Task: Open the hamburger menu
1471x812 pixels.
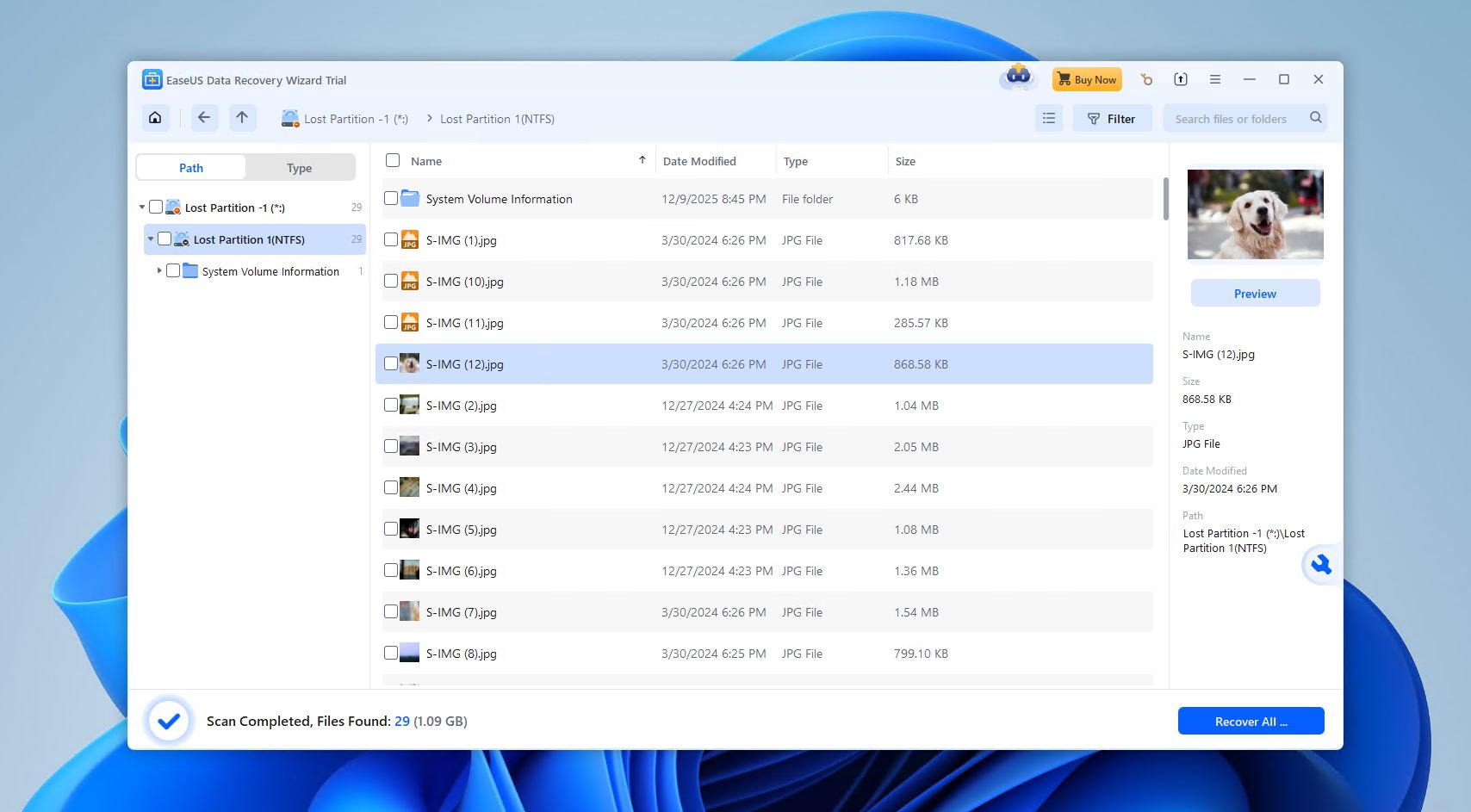Action: click(1215, 79)
